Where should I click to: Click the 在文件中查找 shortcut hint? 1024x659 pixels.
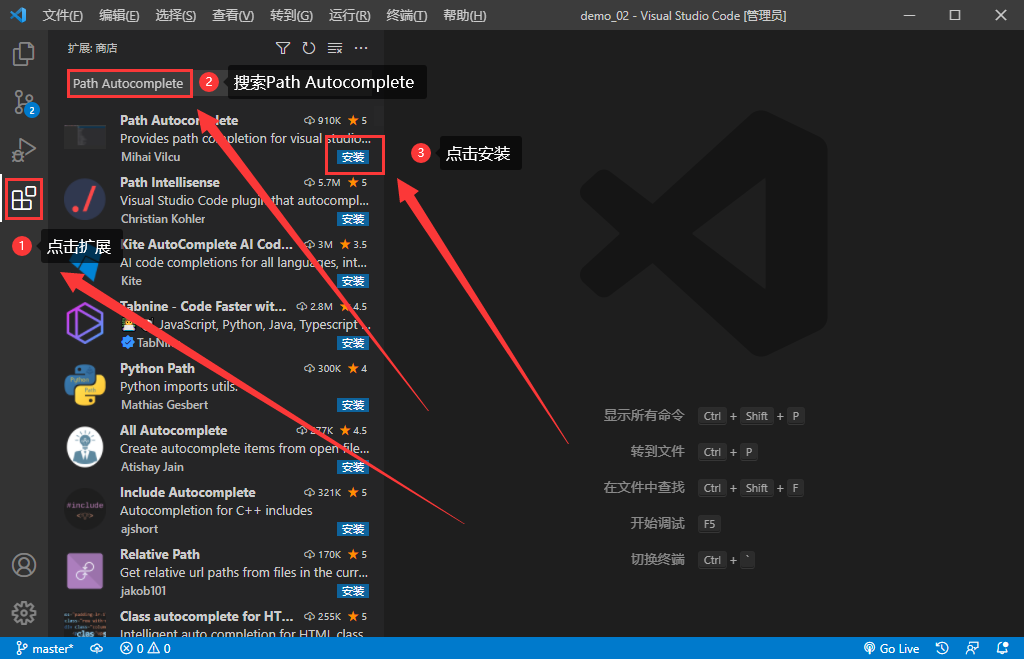[x=703, y=488]
